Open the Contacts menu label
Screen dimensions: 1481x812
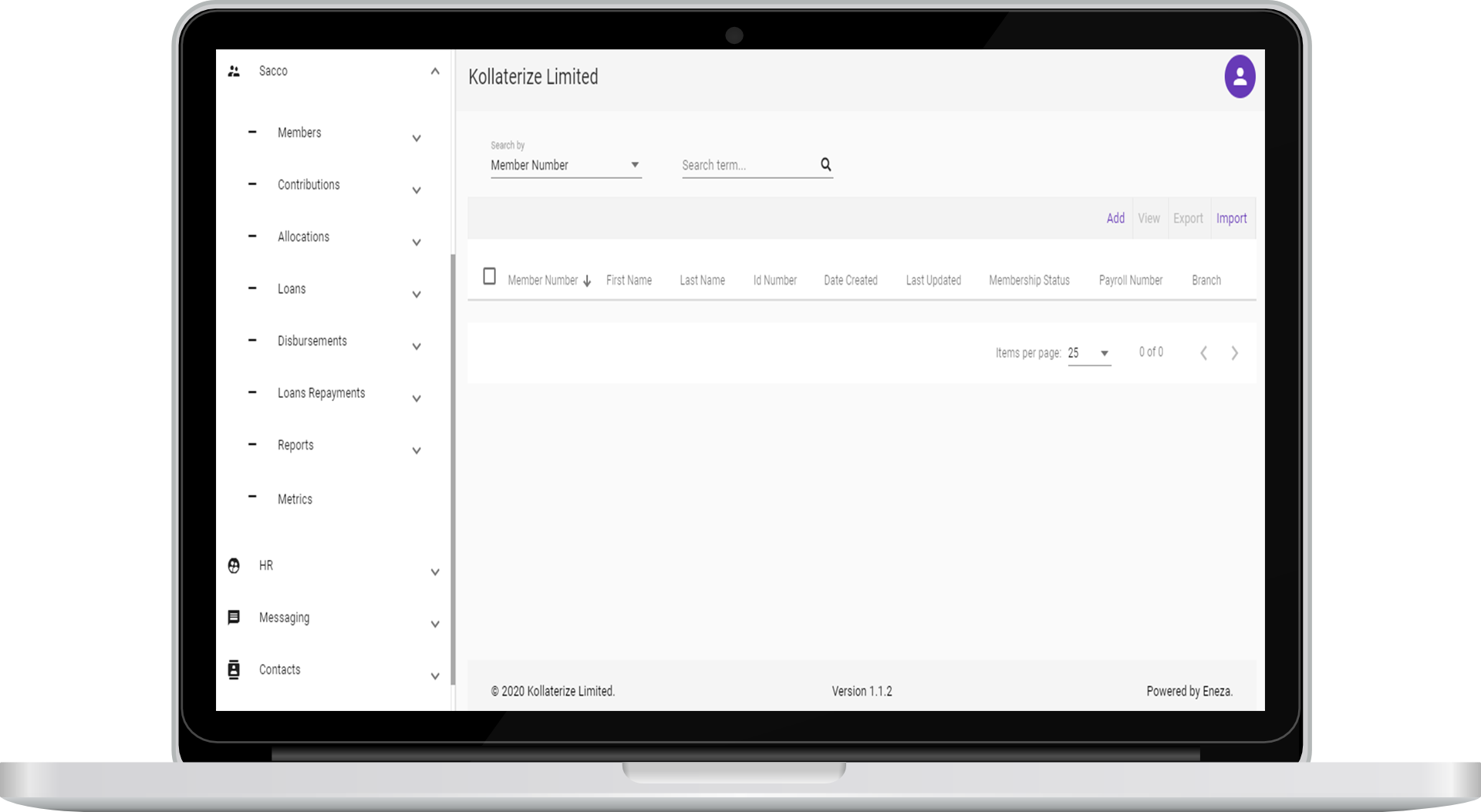pyautogui.click(x=279, y=669)
